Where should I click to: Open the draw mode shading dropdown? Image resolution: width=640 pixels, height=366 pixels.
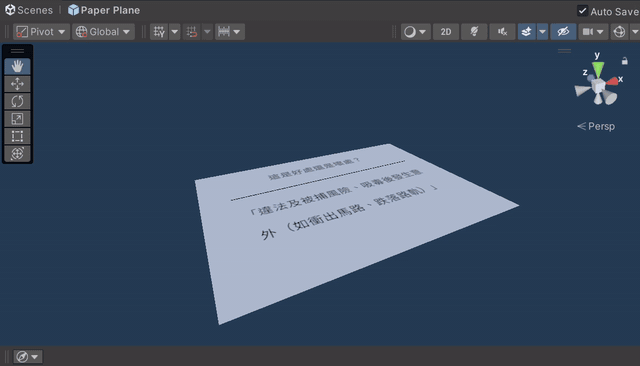[x=415, y=32]
